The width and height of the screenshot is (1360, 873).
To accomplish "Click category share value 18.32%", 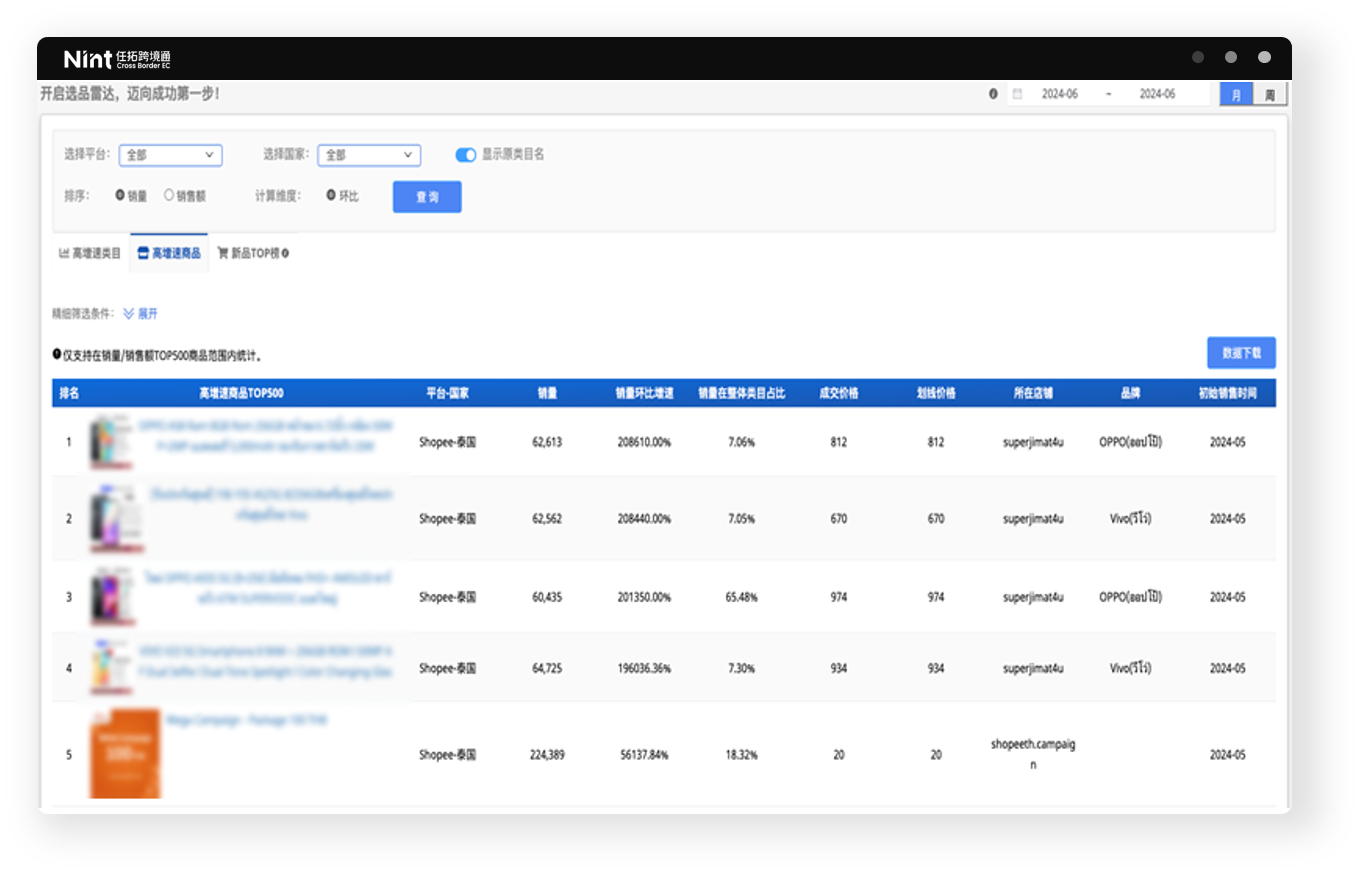I will [x=741, y=755].
